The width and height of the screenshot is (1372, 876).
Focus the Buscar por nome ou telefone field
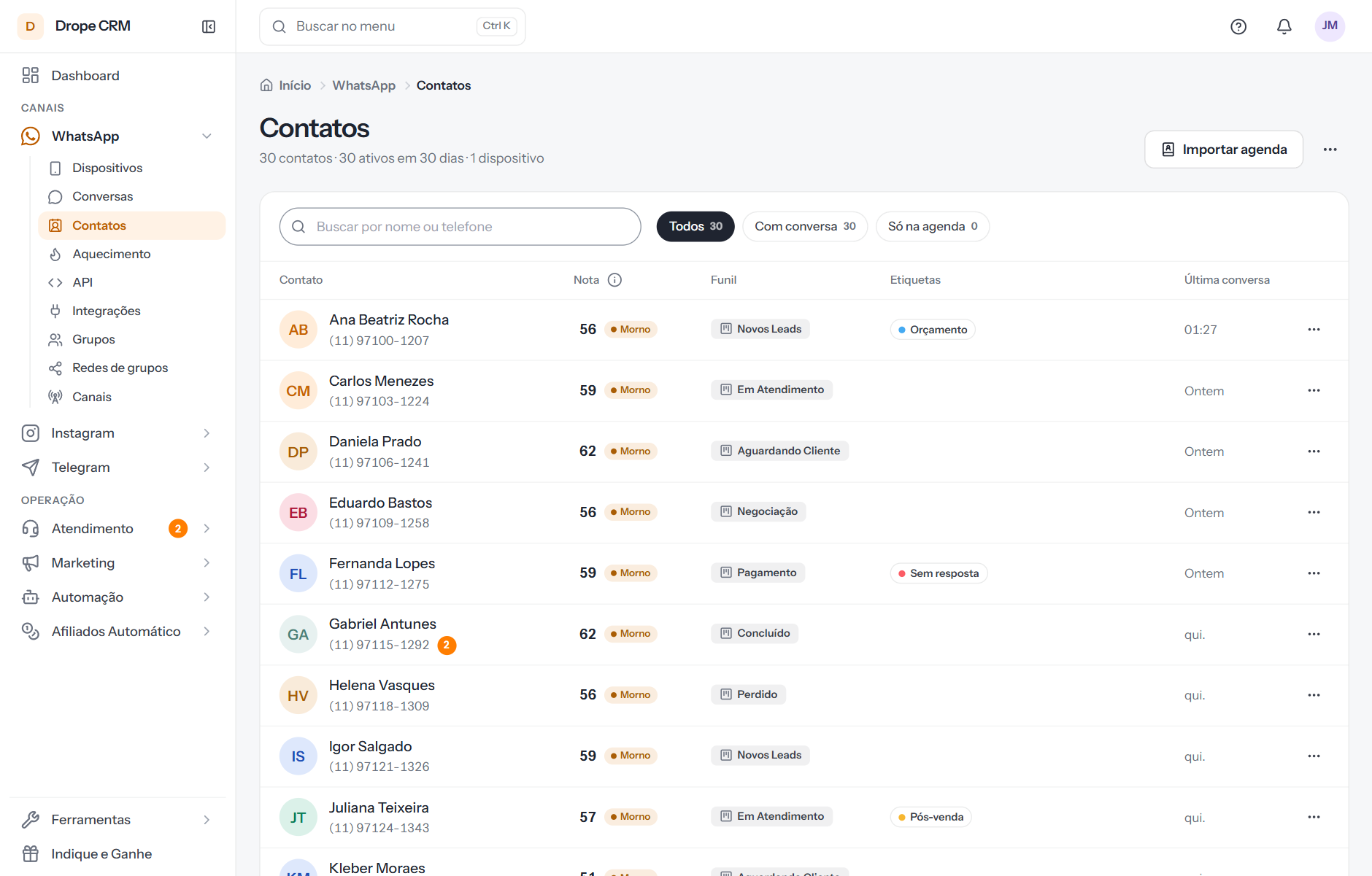point(460,227)
